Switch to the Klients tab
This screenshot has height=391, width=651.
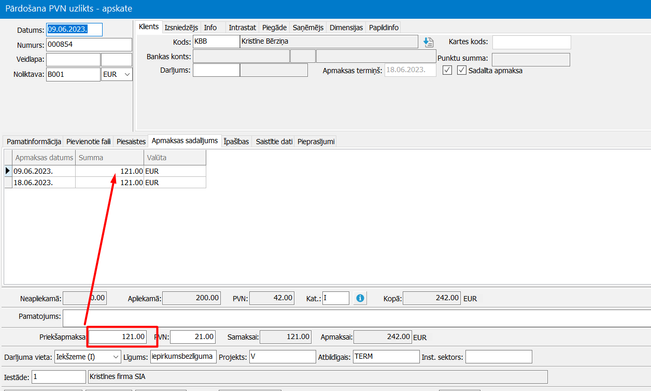point(149,27)
